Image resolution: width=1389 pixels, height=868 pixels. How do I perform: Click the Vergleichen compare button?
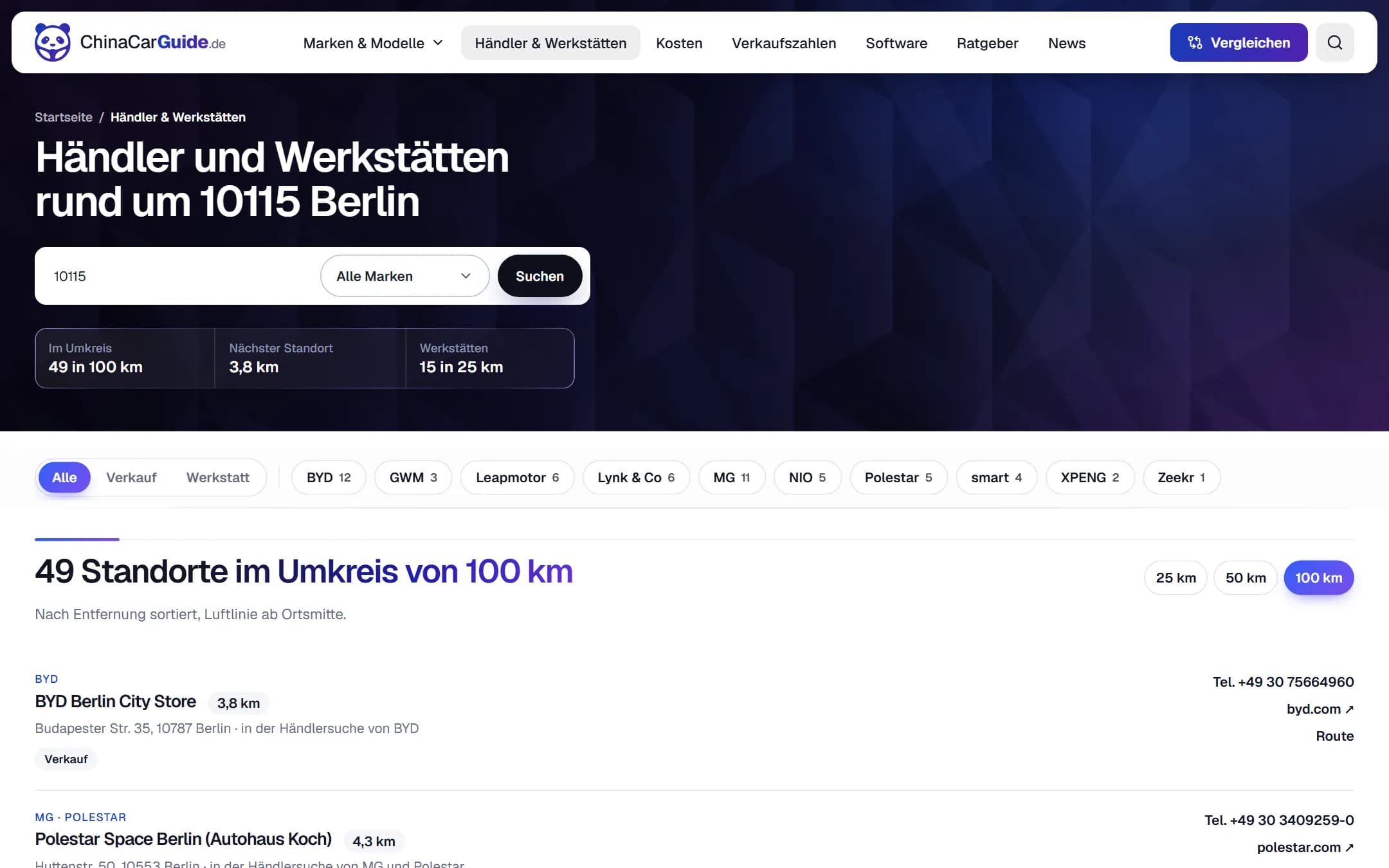(1239, 42)
